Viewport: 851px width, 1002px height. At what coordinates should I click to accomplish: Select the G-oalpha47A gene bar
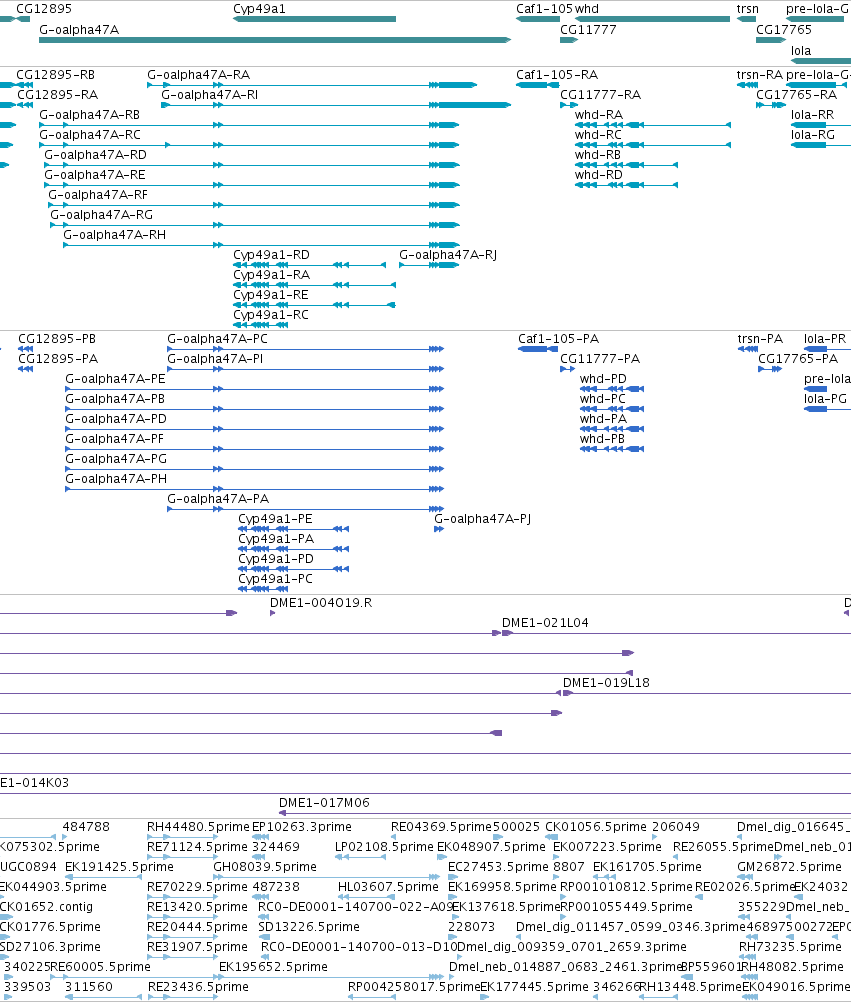tap(275, 40)
